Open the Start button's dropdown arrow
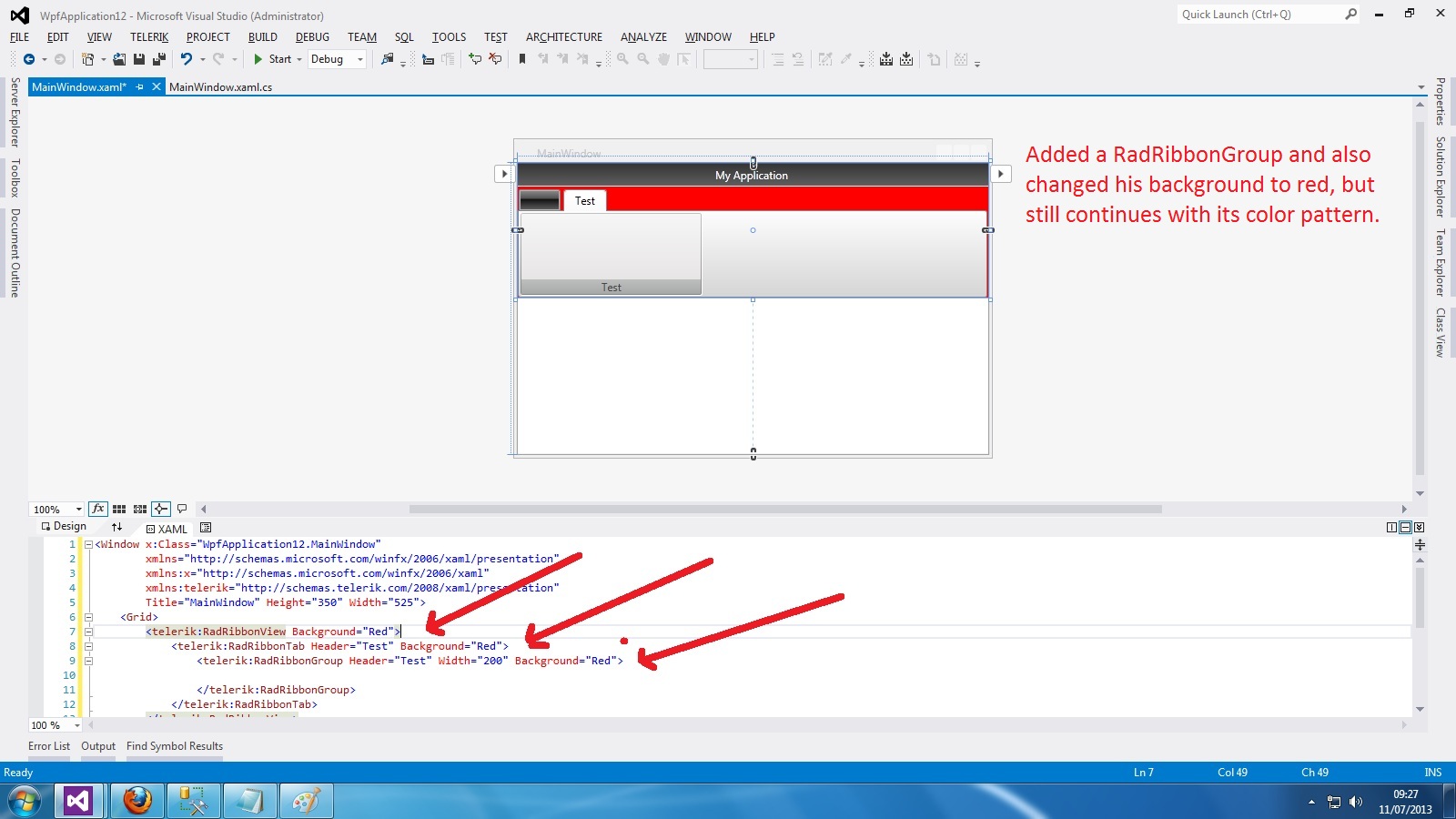This screenshot has width=1456, height=819. 299,60
